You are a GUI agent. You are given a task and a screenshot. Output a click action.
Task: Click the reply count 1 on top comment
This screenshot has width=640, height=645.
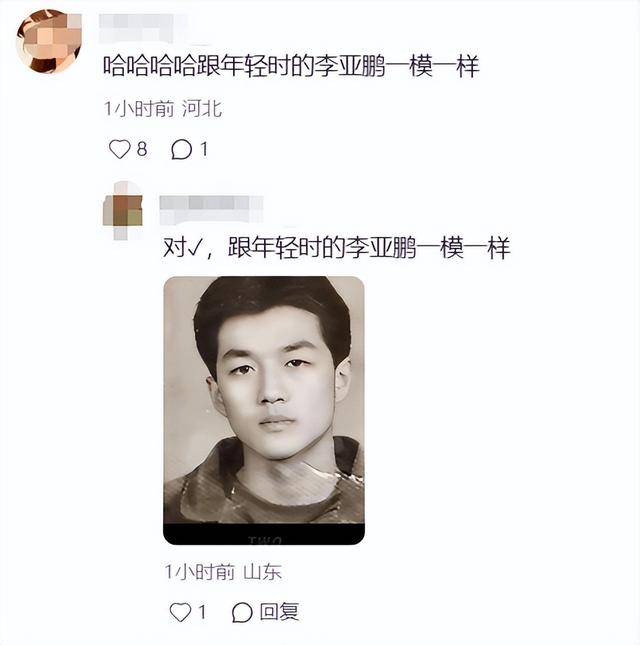tap(204, 149)
